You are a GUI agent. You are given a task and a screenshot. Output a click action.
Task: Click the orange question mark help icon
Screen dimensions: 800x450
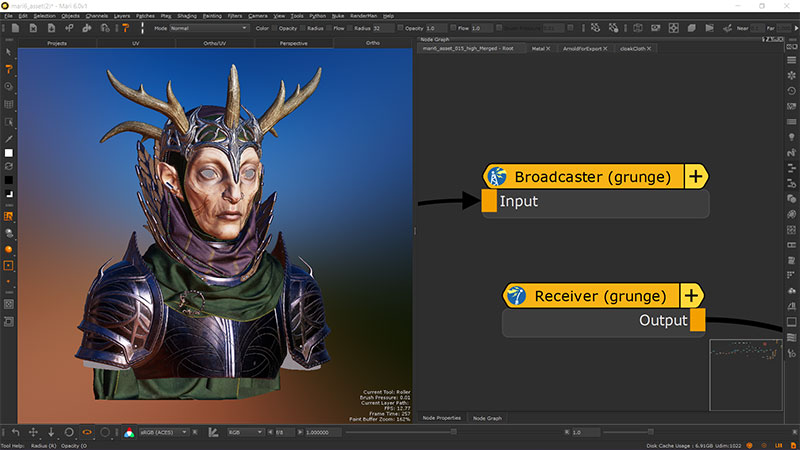click(126, 28)
